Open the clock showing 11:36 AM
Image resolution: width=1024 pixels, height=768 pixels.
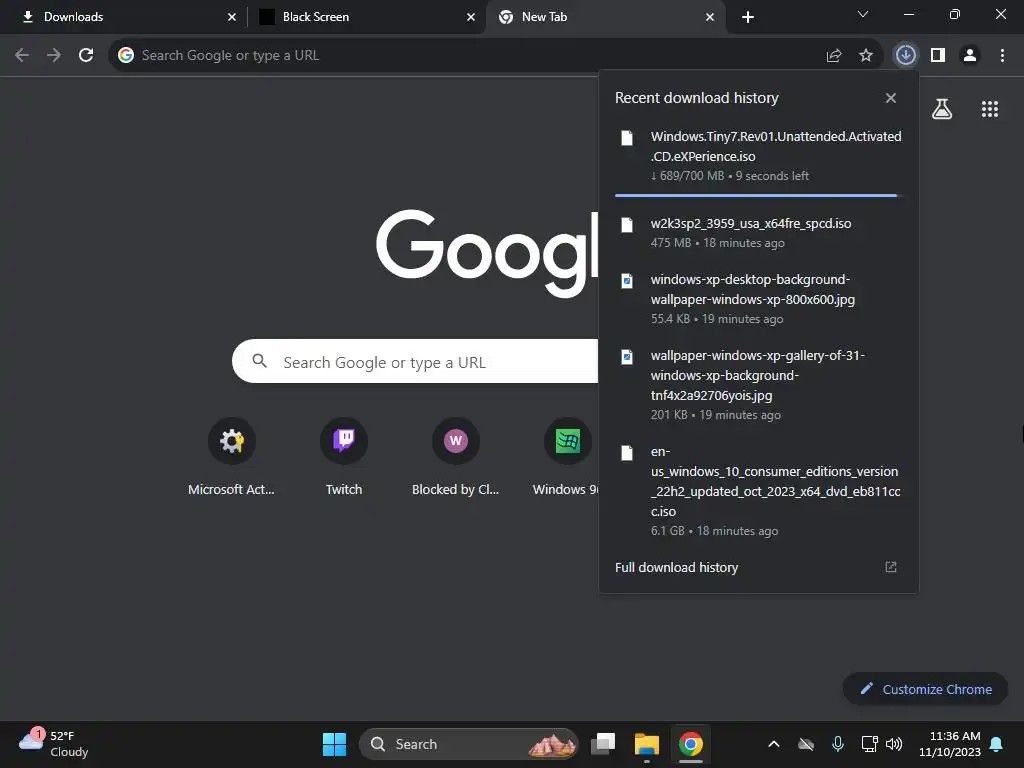950,744
